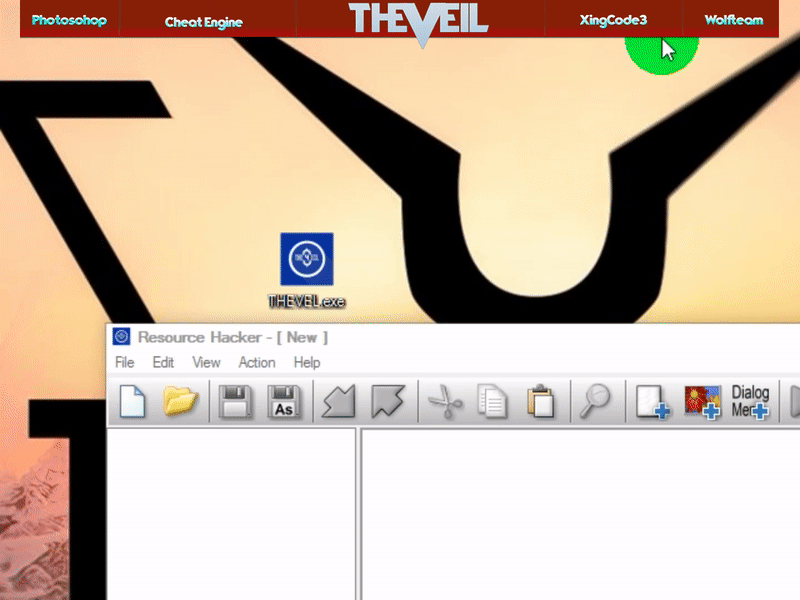Open the Action menu
The image size is (800, 600).
(x=257, y=362)
